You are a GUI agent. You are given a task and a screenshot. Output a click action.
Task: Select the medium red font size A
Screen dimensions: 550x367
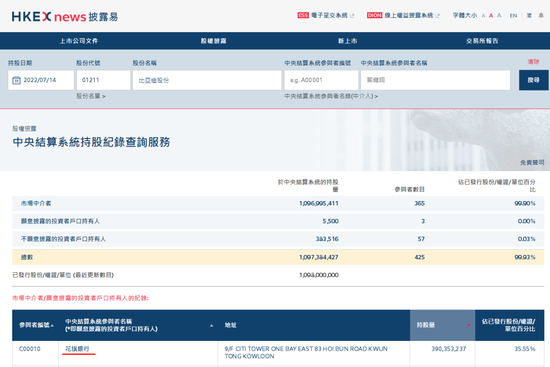click(491, 15)
